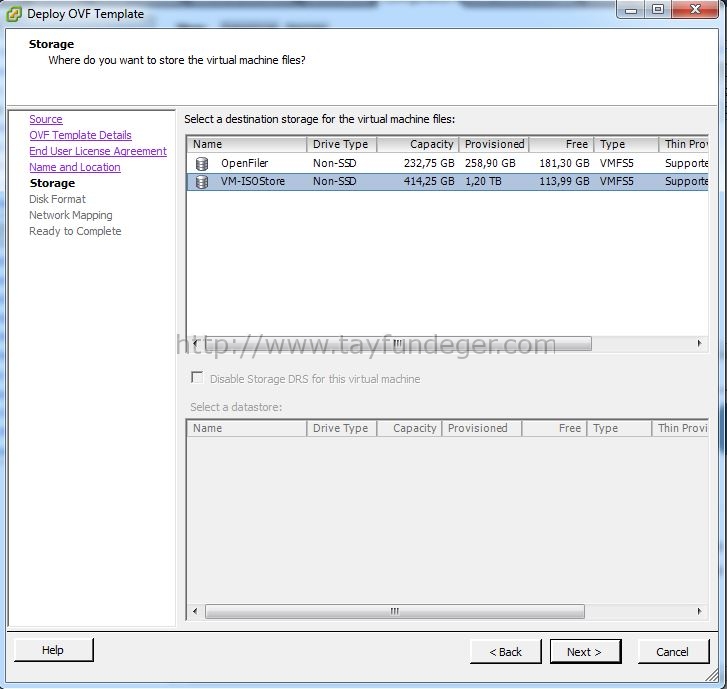Click the OpenFiler datastore icon
The height and width of the screenshot is (689, 727).
pos(202,163)
